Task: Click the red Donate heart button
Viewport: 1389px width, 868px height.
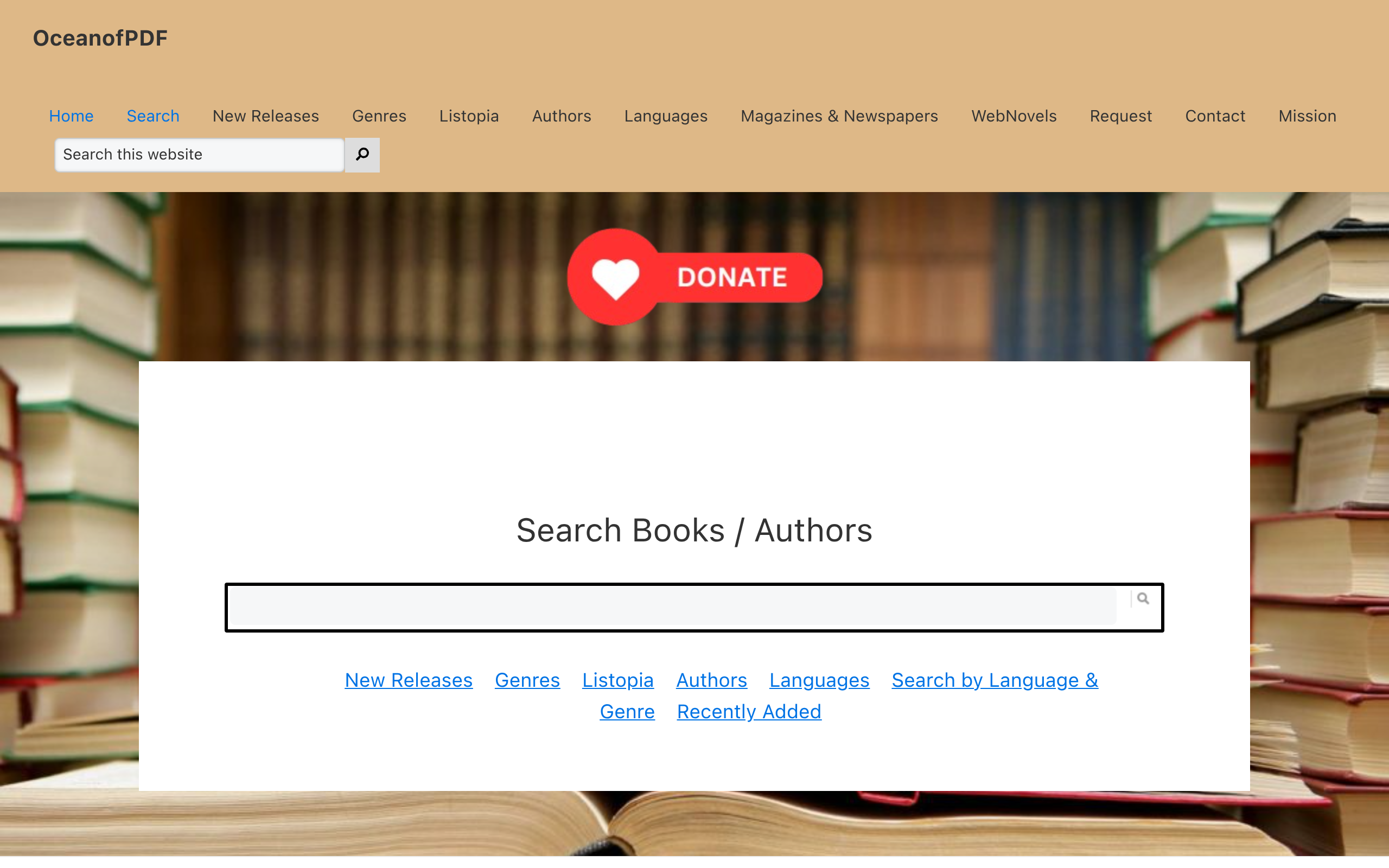Action: (x=694, y=277)
